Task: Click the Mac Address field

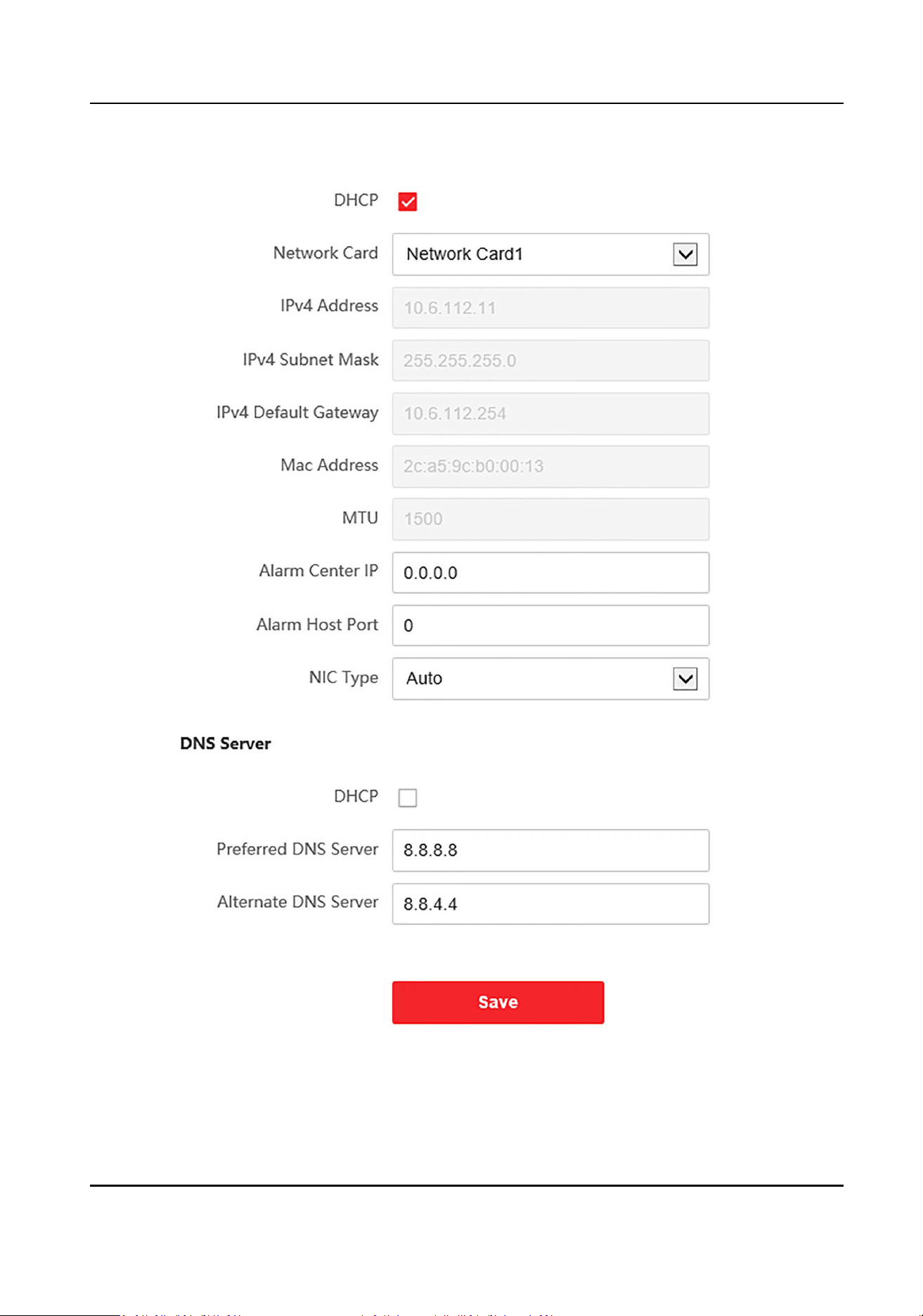Action: [x=550, y=467]
